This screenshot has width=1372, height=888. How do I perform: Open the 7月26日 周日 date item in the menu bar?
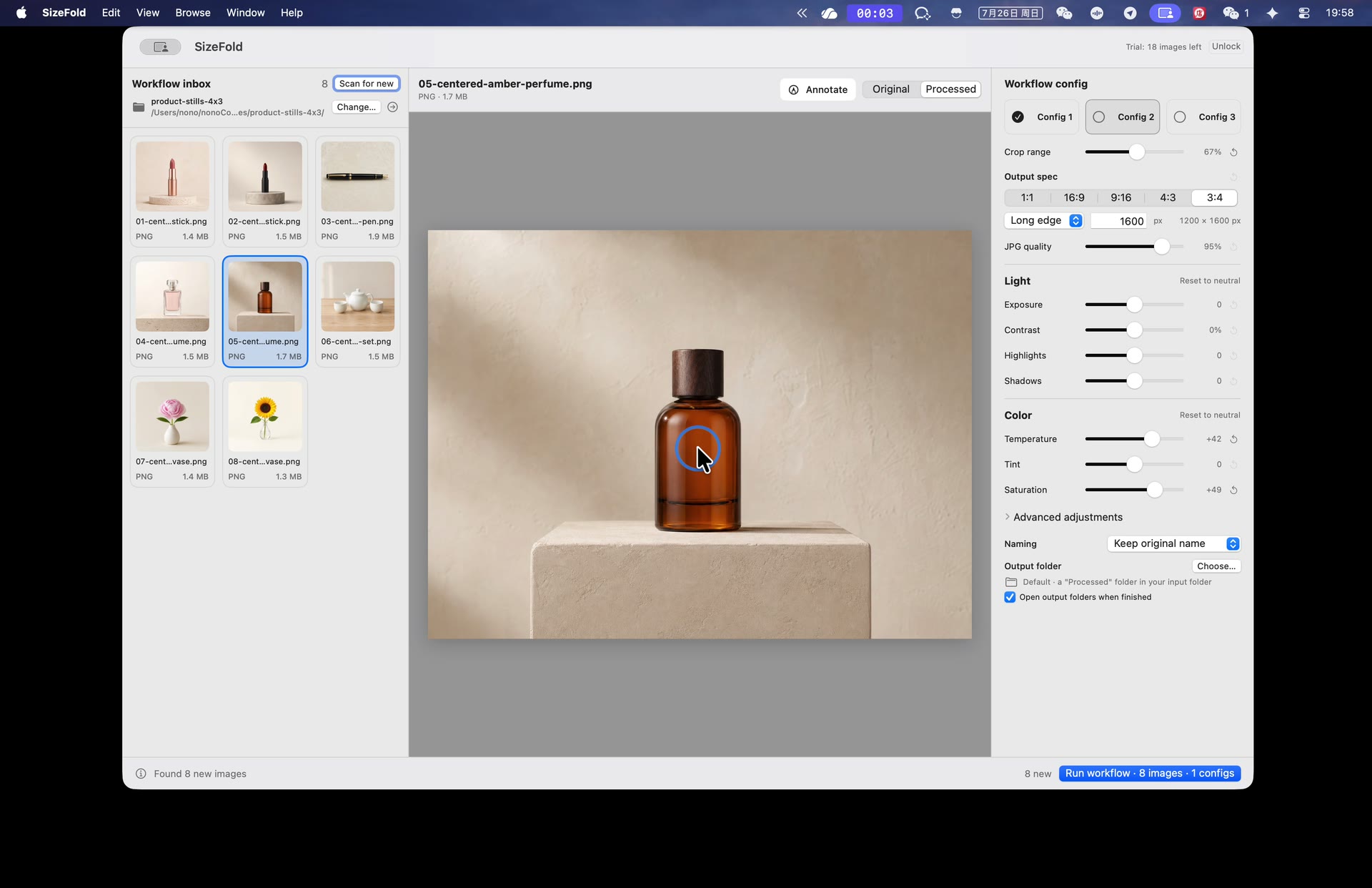pyautogui.click(x=1010, y=13)
